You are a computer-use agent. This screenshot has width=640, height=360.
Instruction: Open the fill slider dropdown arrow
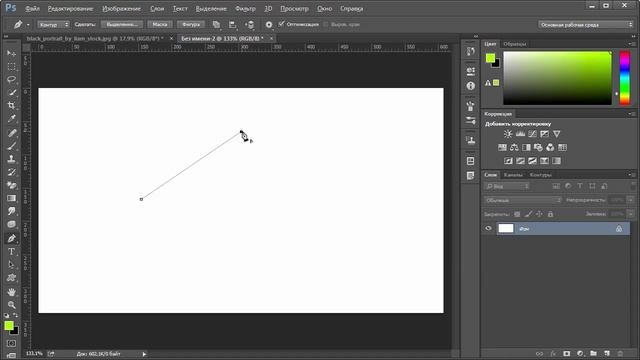(x=631, y=214)
